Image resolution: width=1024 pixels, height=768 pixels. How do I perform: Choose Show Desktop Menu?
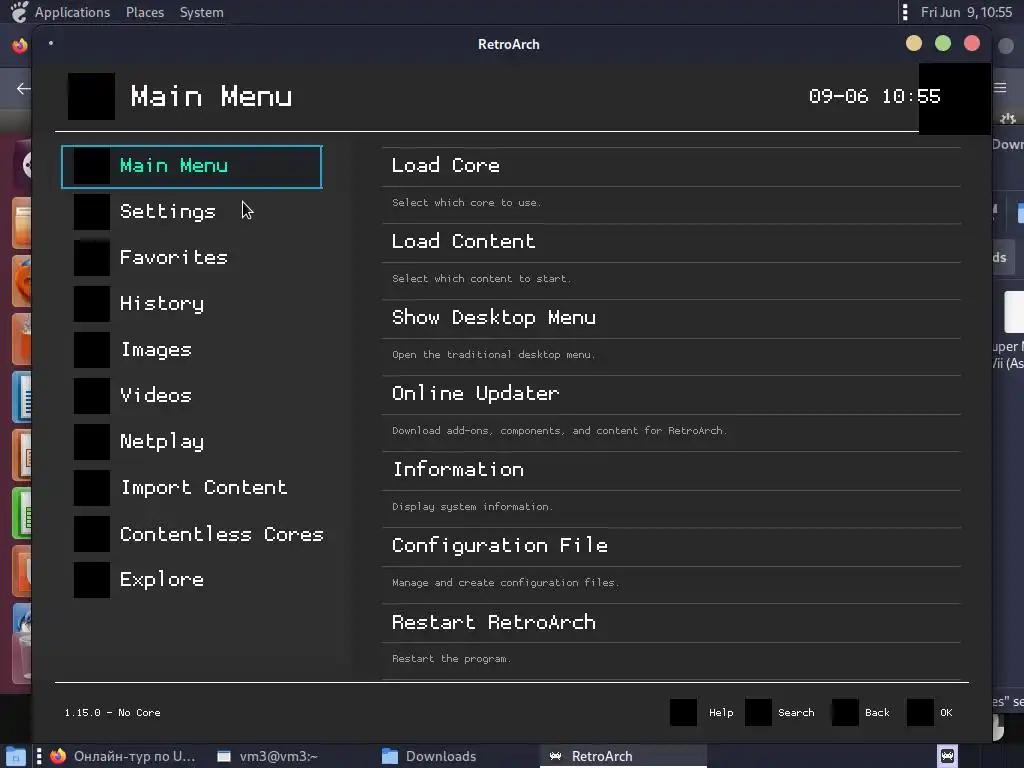(671, 318)
